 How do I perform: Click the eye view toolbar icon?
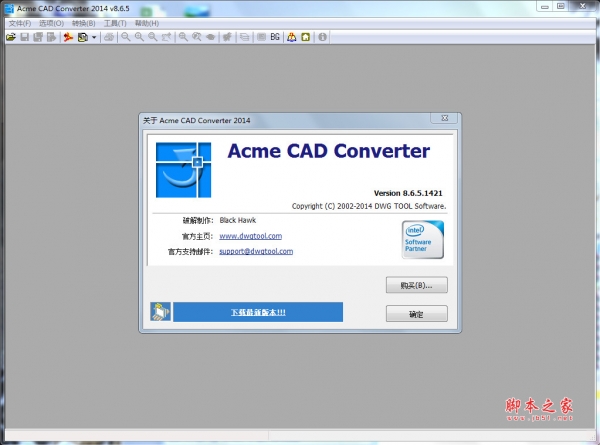[x=210, y=37]
